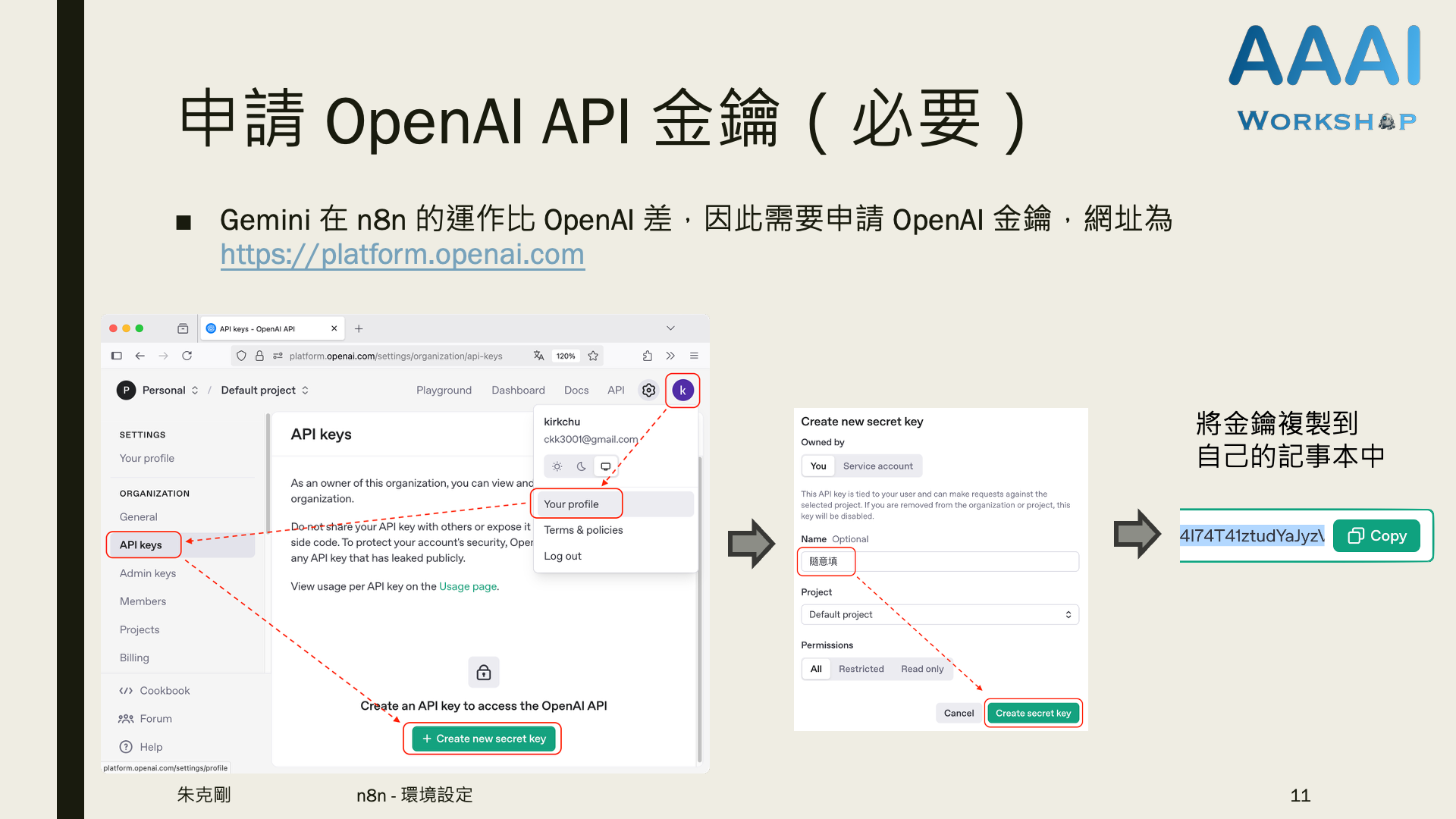Viewport: 1456px width, 819px height.
Task: Click the optional Name input field
Action: click(x=939, y=561)
